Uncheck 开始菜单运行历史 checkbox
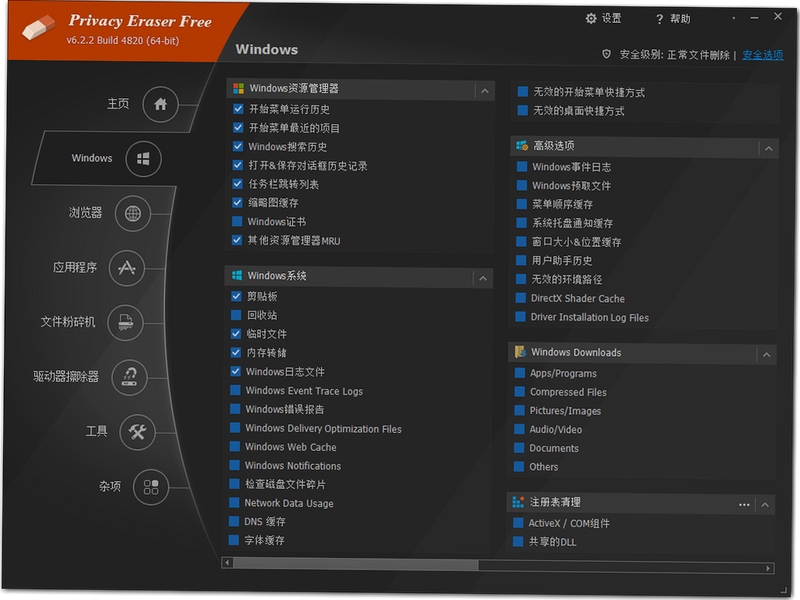Screen dimensions: 800x600 coord(238,109)
